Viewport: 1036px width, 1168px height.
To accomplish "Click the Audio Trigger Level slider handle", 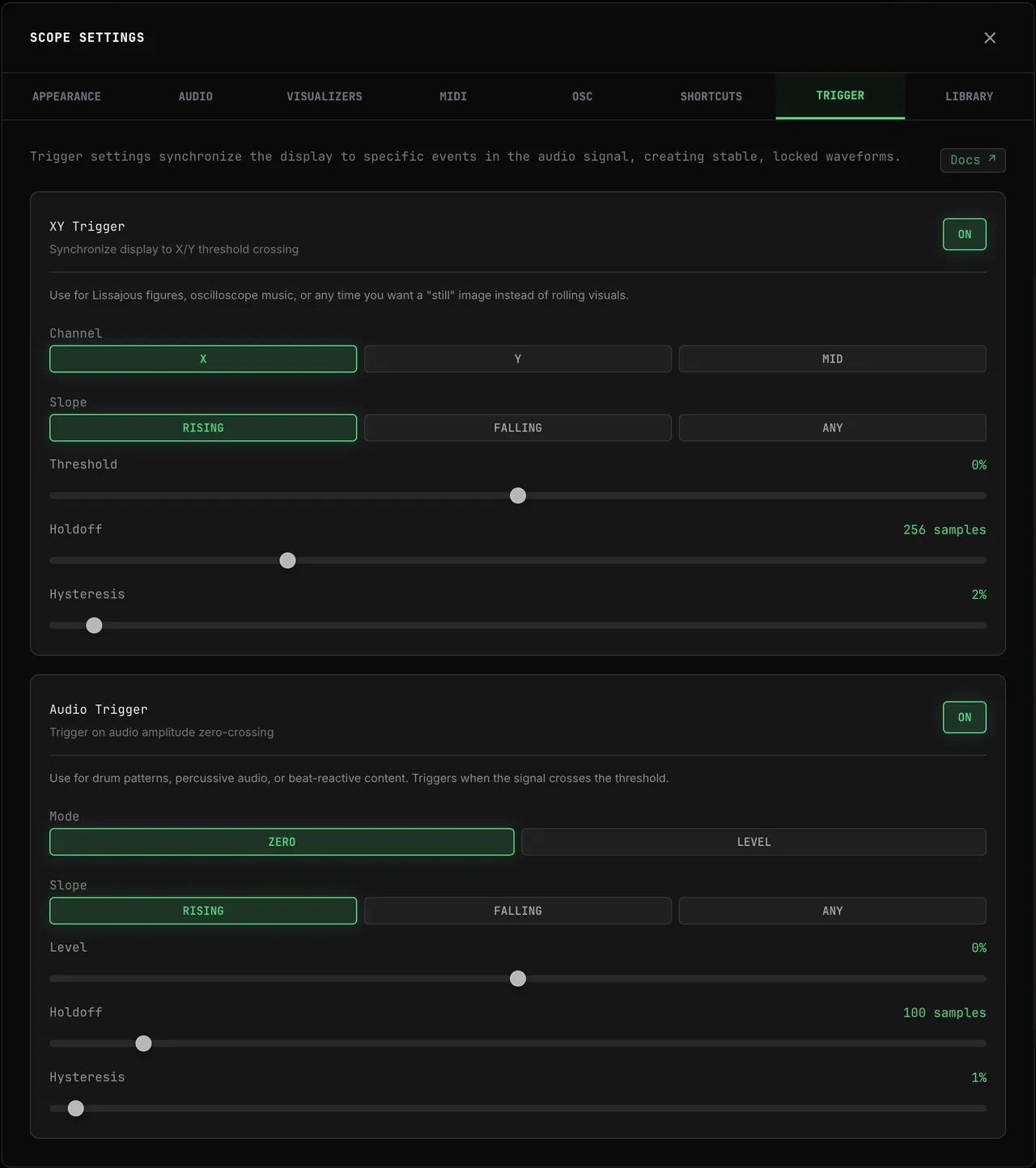I will coord(518,979).
